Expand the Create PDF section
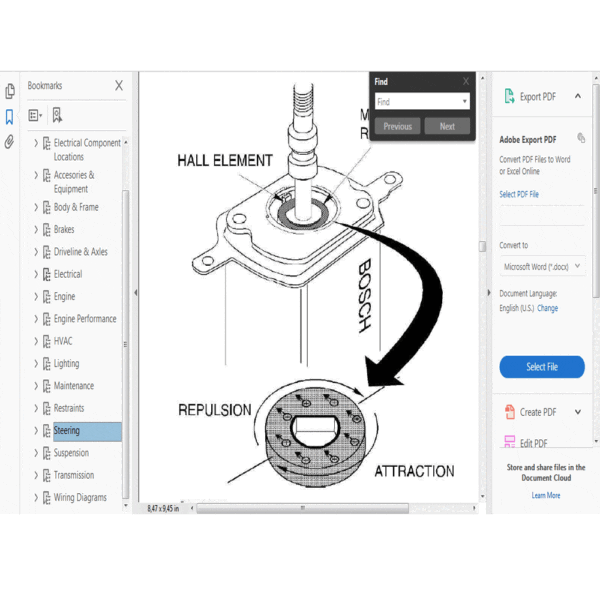The height and width of the screenshot is (600, 600). point(578,412)
